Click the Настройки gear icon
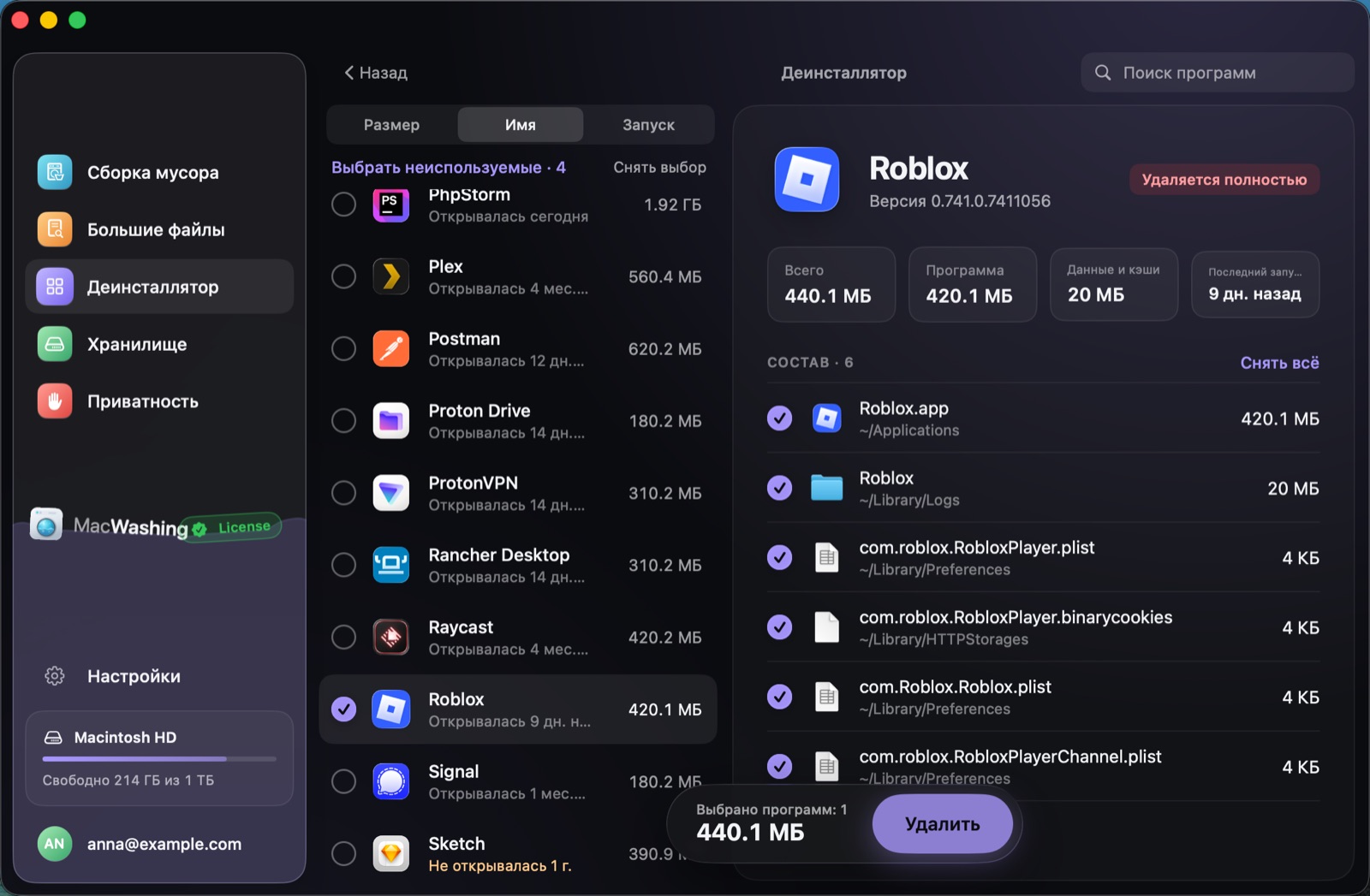This screenshot has width=1370, height=896. pos(55,676)
